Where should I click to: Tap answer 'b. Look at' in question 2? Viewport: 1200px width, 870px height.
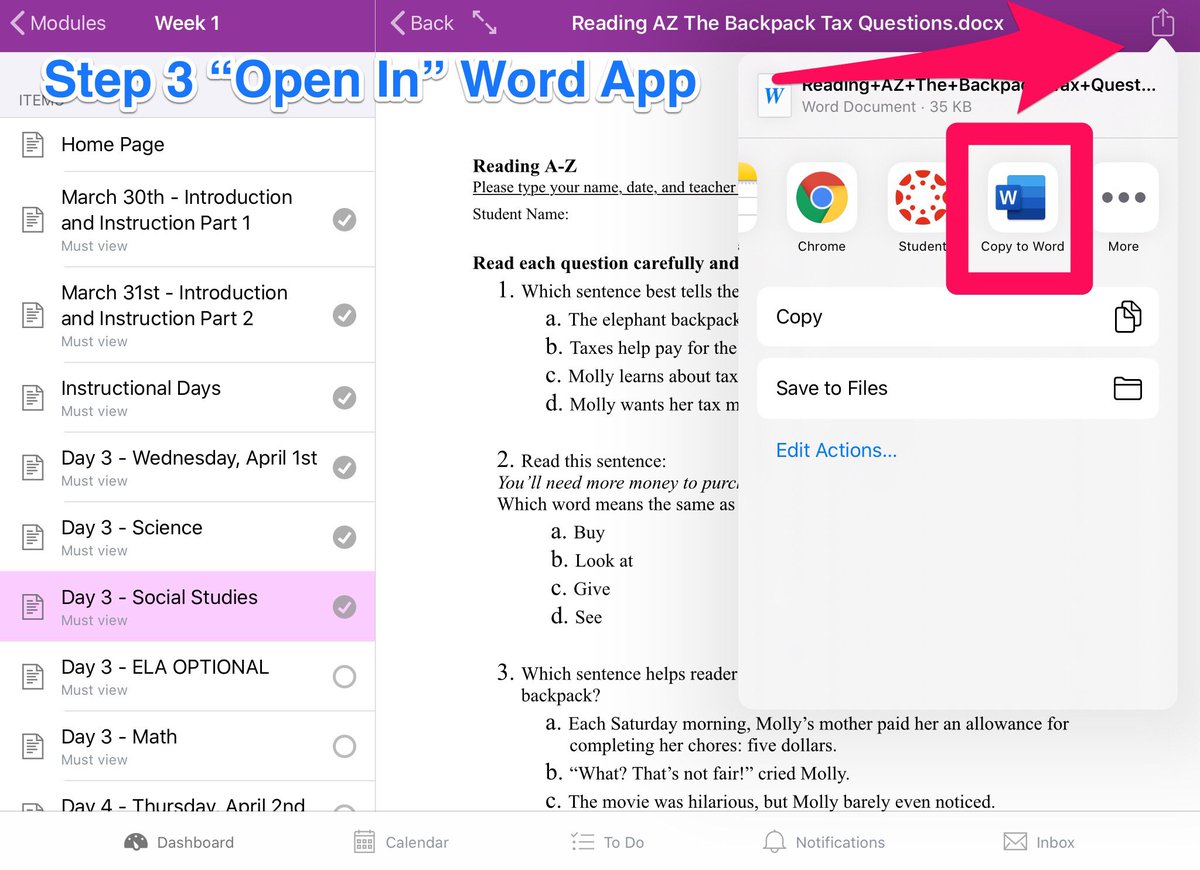click(592, 561)
